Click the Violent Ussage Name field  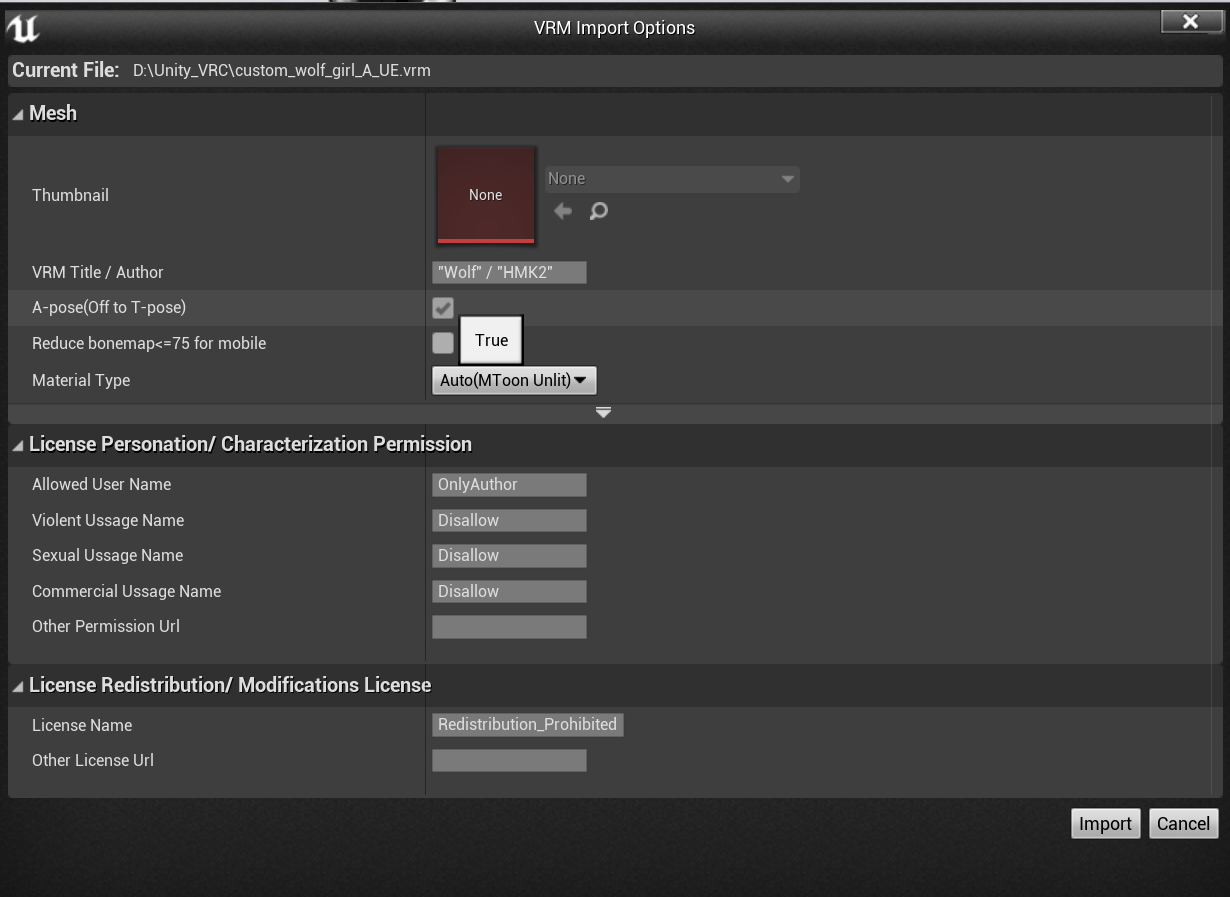tap(509, 520)
